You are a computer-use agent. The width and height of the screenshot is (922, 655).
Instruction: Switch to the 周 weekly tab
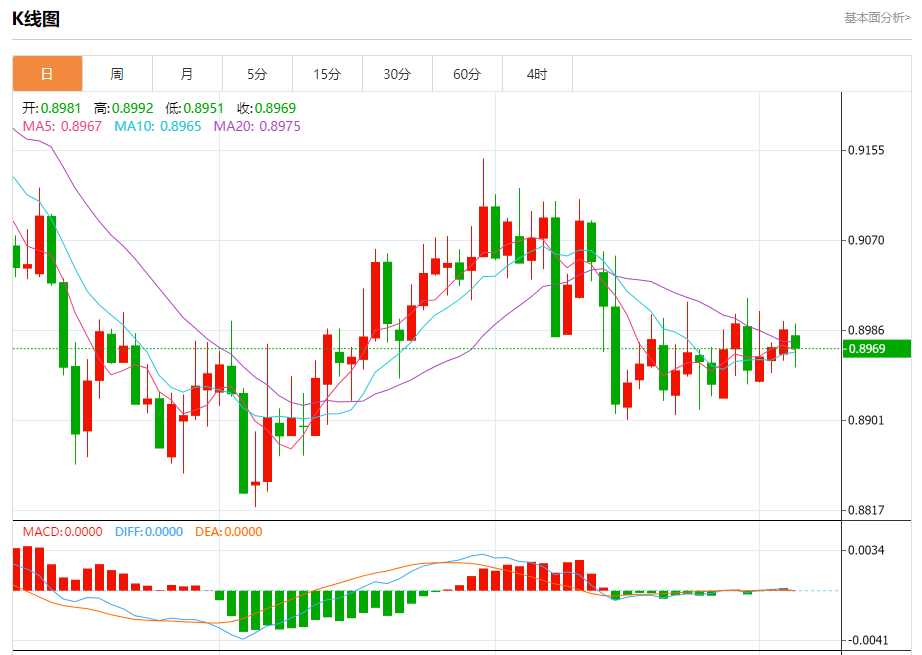tap(117, 74)
